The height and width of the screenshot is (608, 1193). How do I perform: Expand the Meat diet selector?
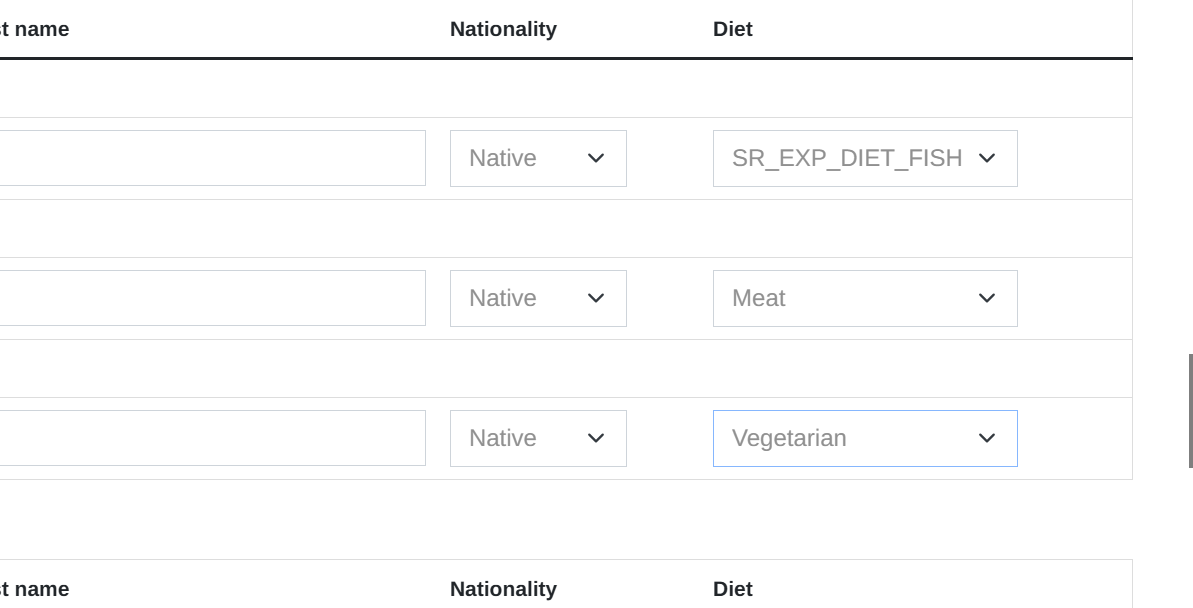point(864,298)
